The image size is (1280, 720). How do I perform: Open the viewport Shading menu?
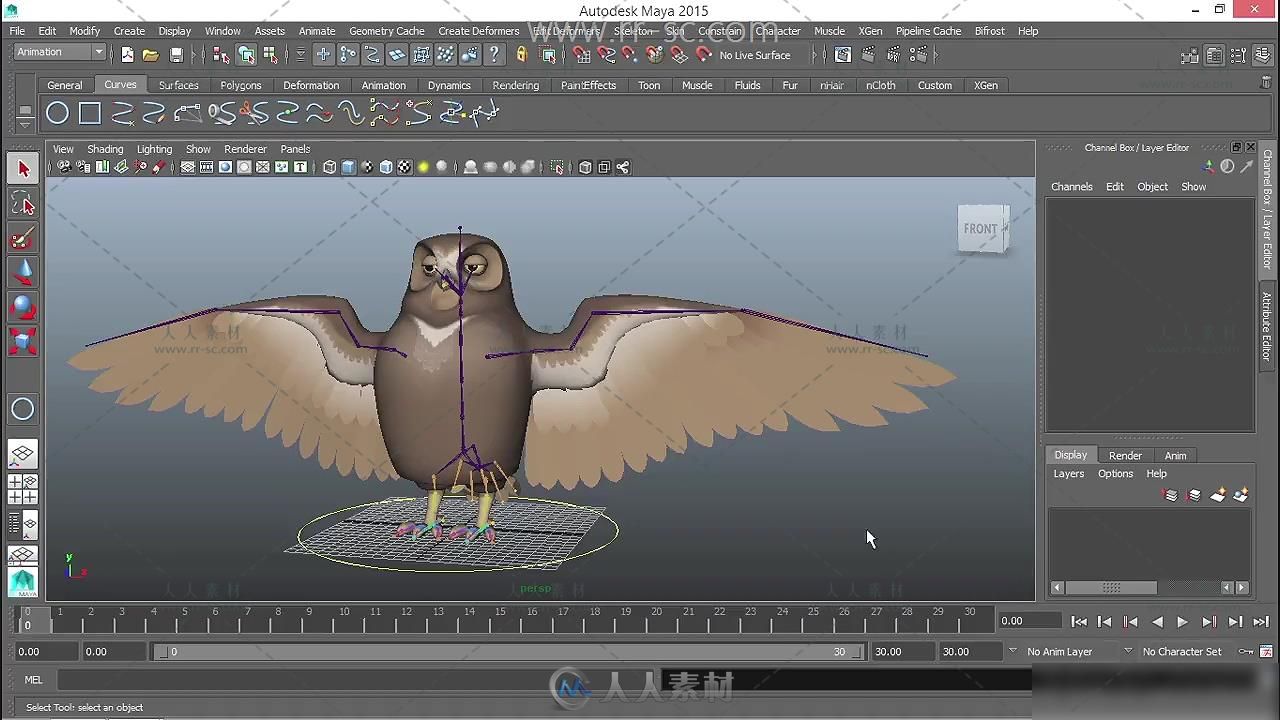pyautogui.click(x=105, y=149)
